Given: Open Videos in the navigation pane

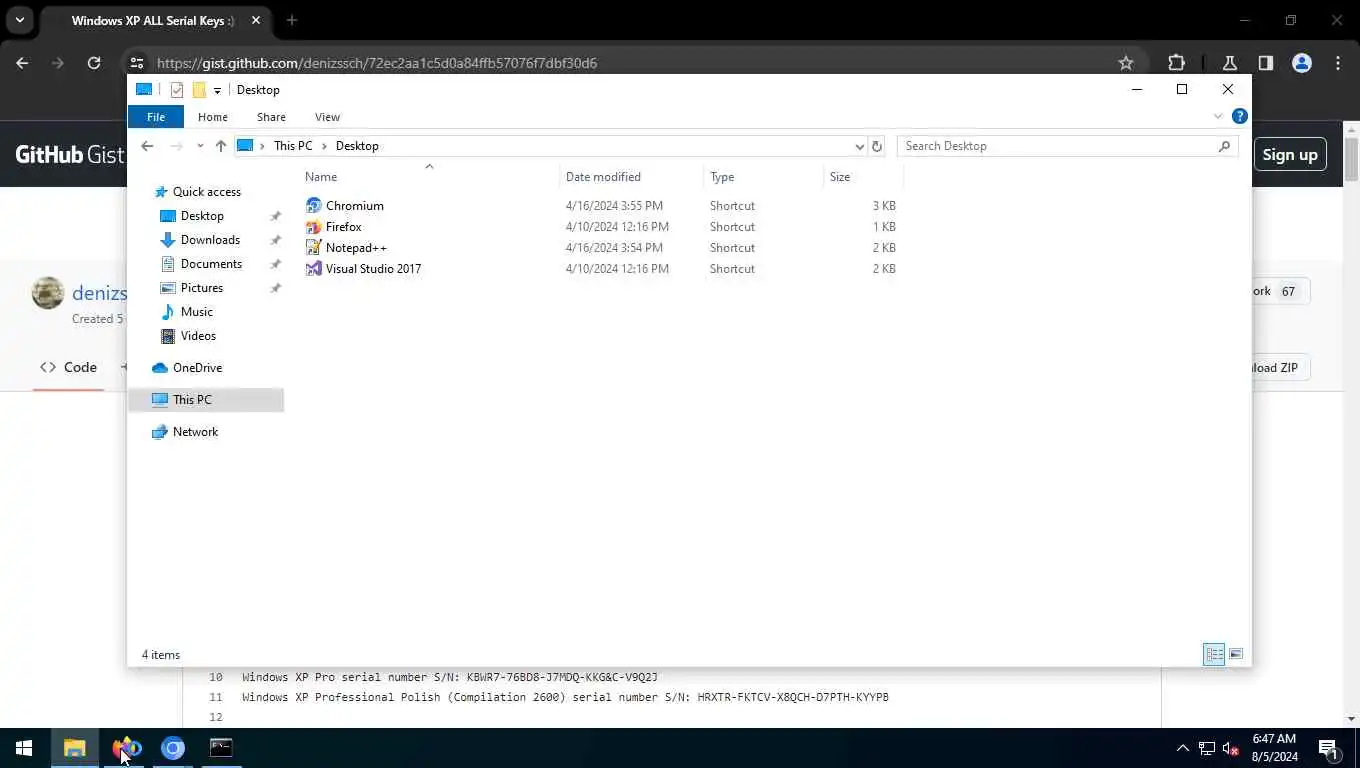Looking at the screenshot, I should click(198, 336).
